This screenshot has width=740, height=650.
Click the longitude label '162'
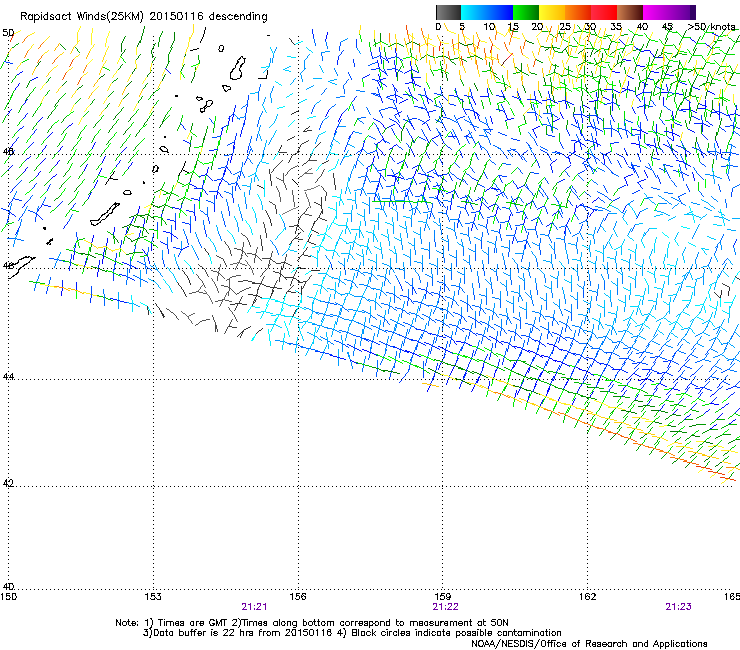click(x=588, y=597)
